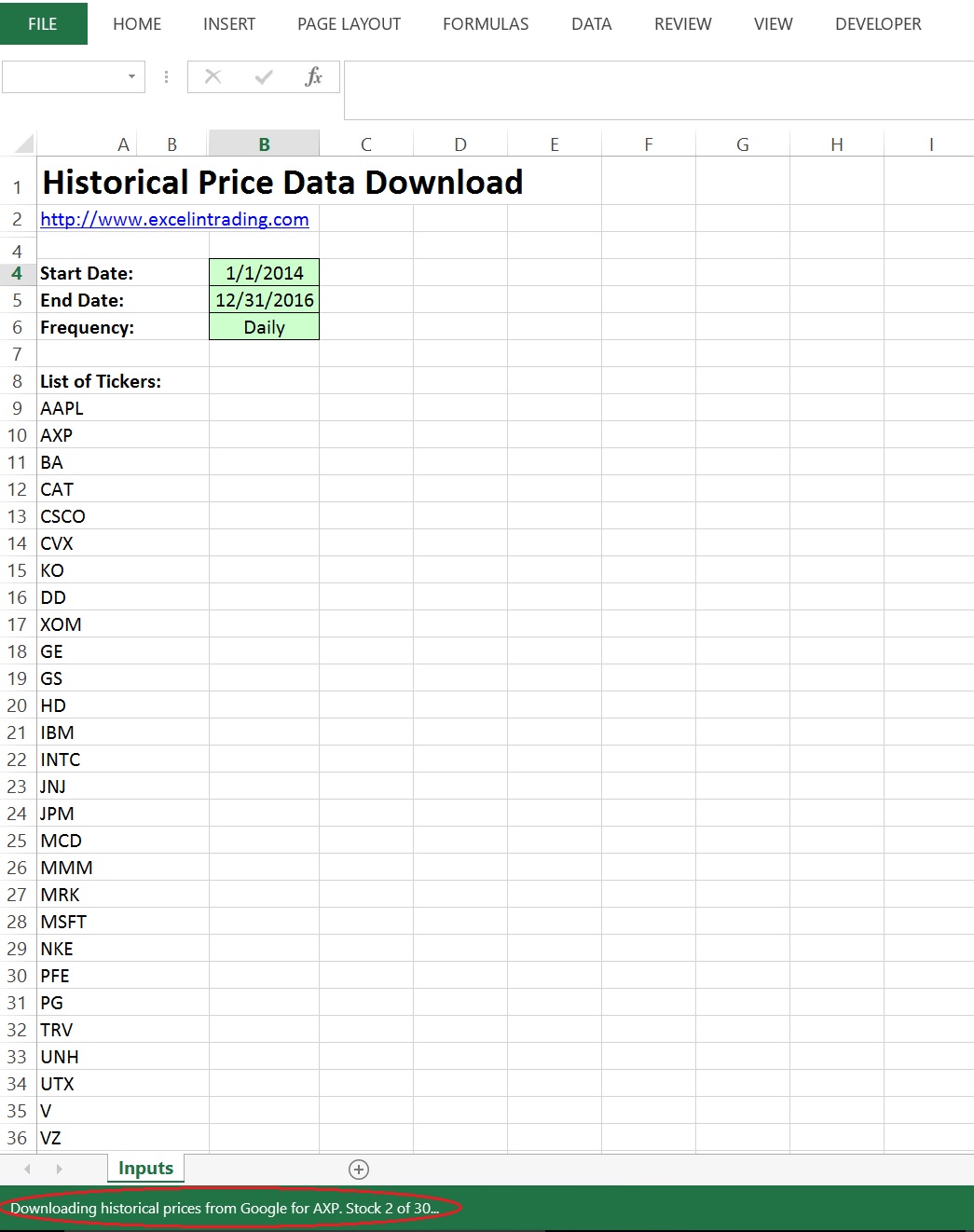The image size is (974, 1232).
Task: Select the VZ ticker cell
Action: [123, 1138]
